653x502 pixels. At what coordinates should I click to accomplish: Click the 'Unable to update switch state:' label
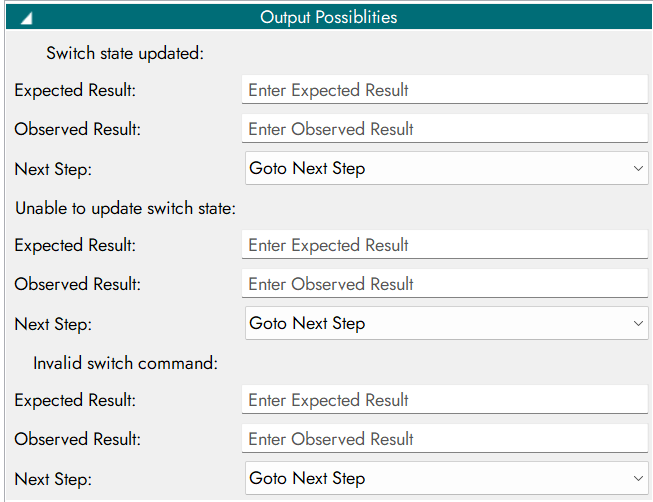(x=124, y=208)
